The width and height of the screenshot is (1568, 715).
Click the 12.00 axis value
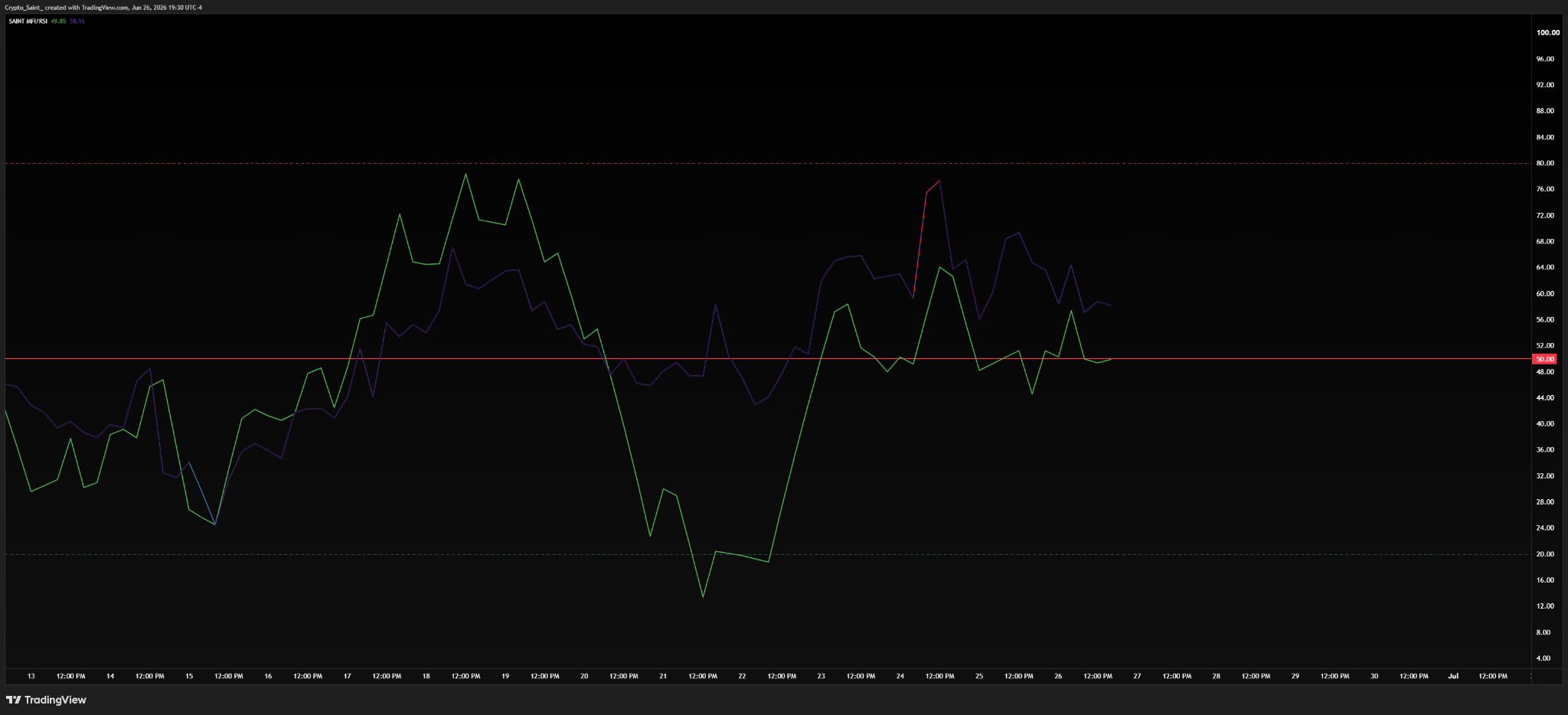(1545, 606)
